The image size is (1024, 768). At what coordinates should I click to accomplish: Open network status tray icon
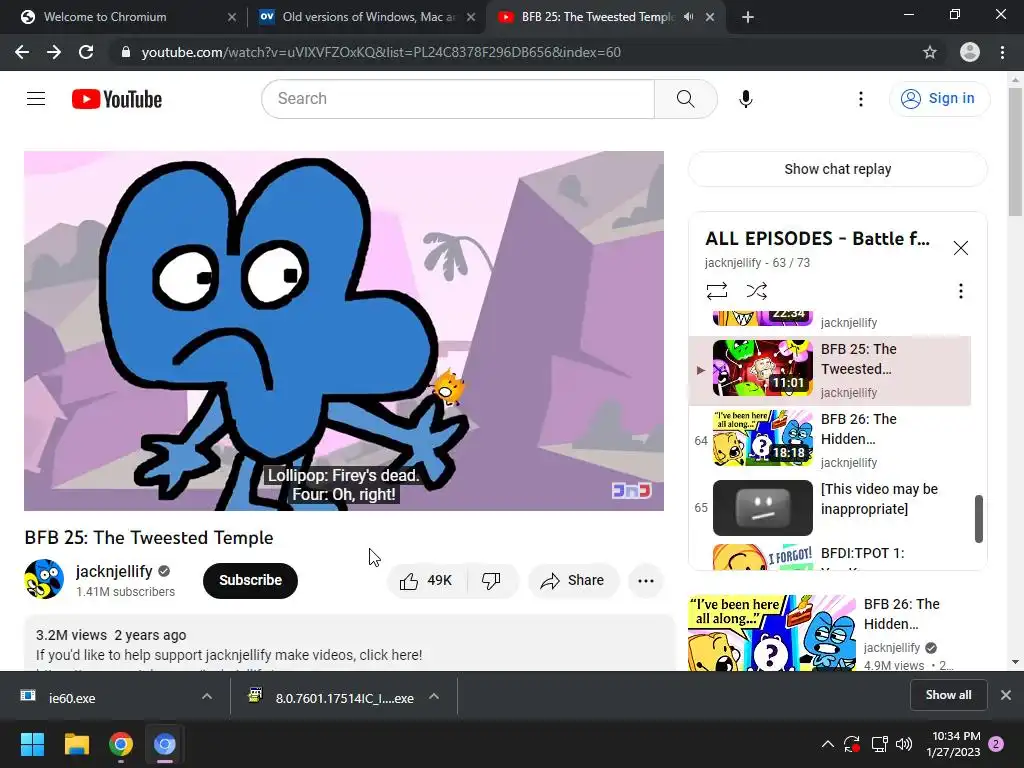pos(880,744)
